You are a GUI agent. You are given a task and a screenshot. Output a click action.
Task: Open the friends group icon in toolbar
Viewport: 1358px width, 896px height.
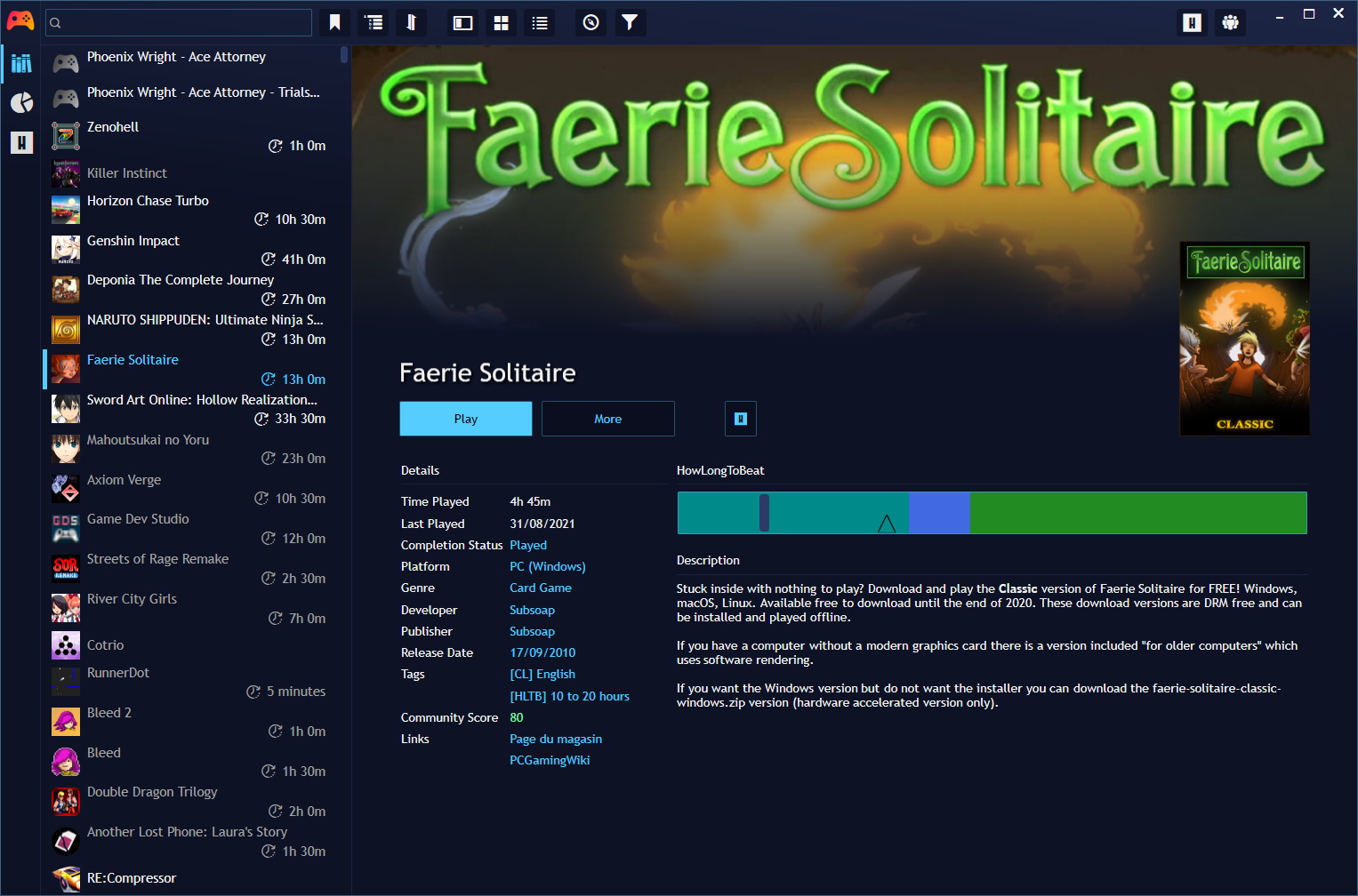click(x=1231, y=23)
